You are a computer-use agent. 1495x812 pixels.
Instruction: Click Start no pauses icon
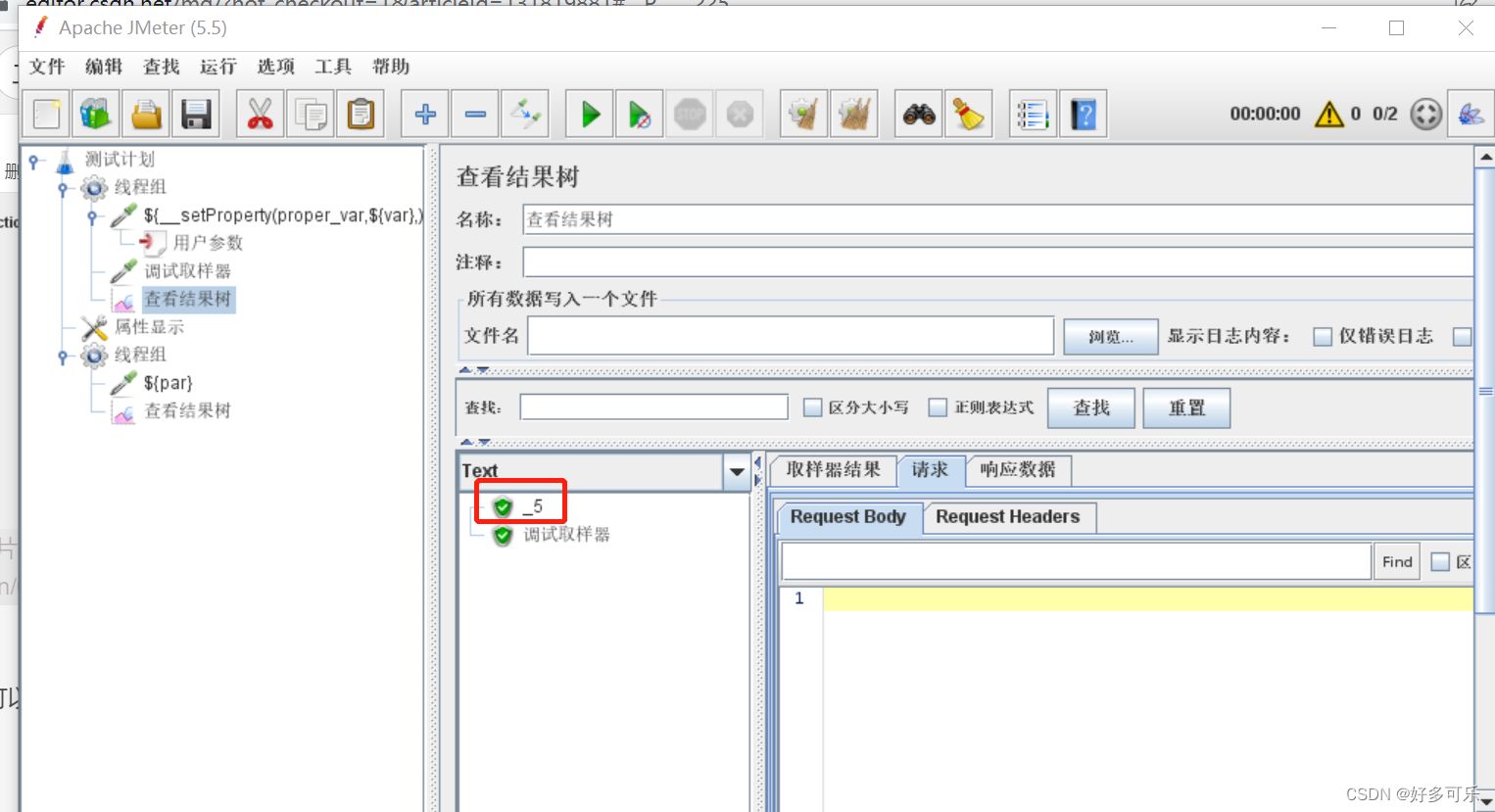(640, 115)
